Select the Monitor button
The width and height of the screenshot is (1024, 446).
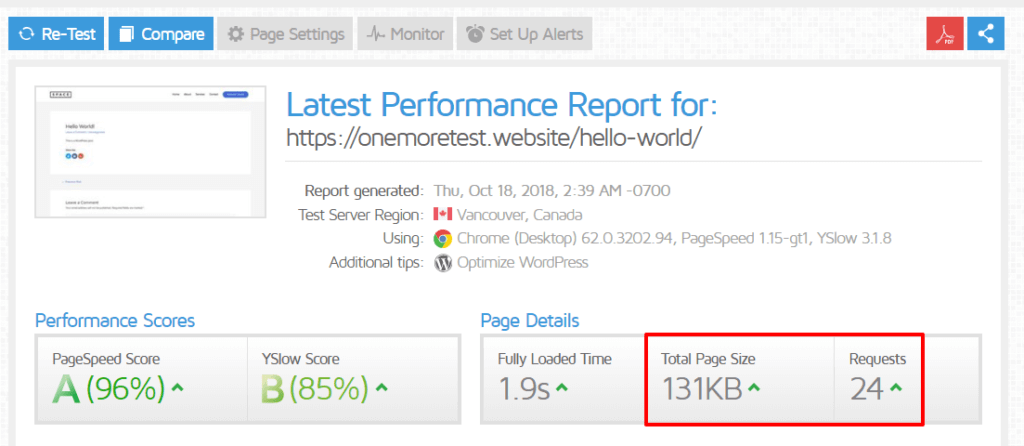pos(405,33)
